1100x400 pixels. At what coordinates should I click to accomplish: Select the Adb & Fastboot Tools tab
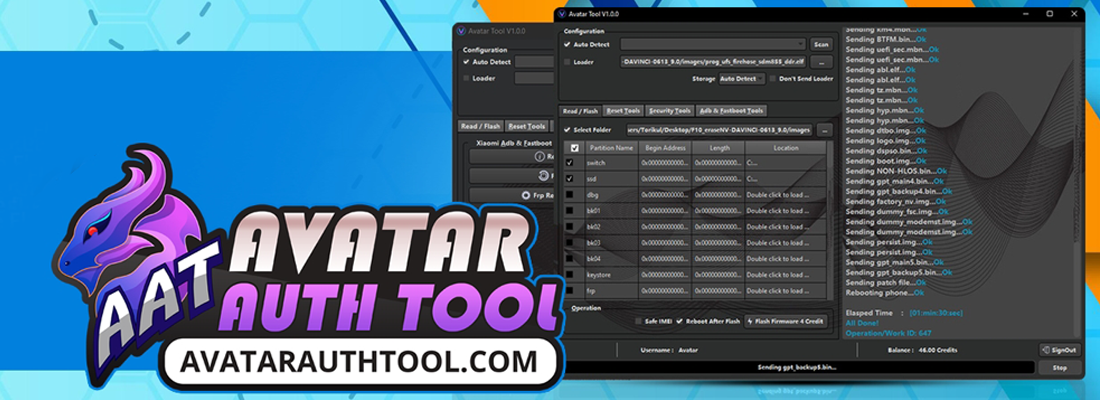tap(731, 111)
